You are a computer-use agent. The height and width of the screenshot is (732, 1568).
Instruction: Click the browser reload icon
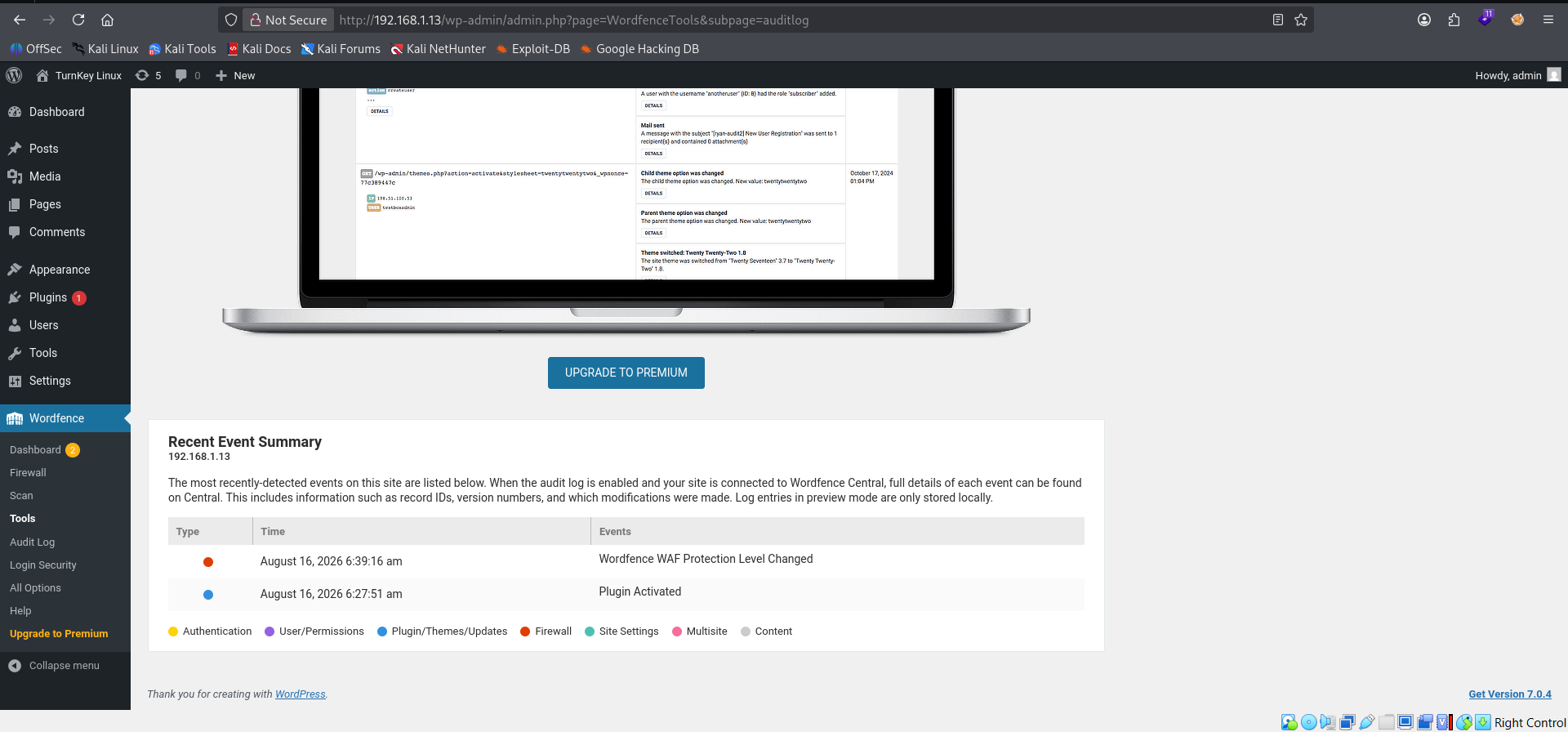tap(78, 20)
